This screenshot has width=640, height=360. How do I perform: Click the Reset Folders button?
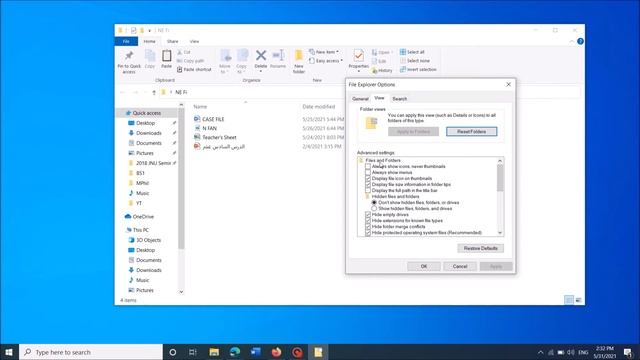coord(471,131)
